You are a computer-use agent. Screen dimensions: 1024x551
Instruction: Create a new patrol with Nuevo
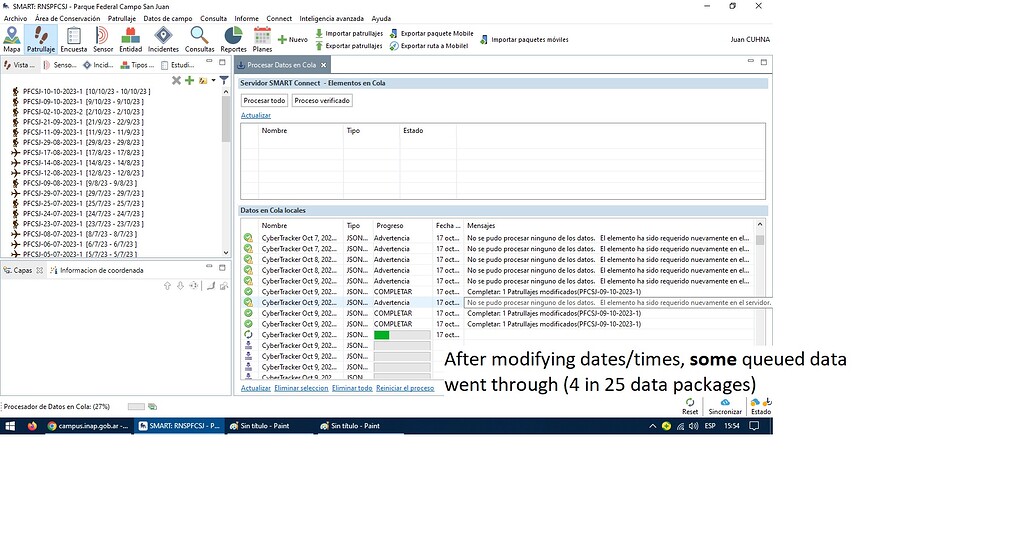click(x=293, y=40)
